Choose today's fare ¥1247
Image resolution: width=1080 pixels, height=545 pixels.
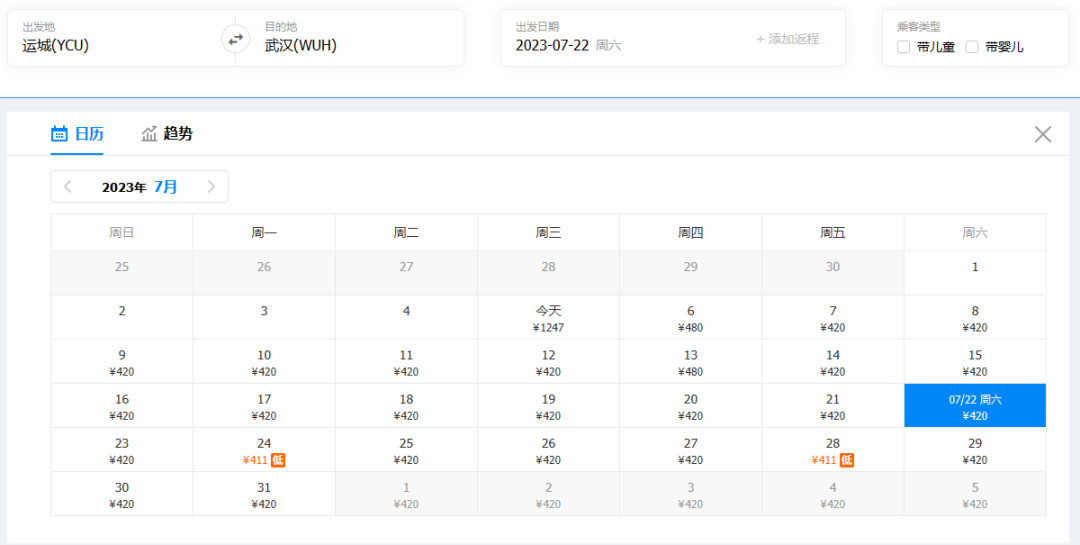[548, 318]
